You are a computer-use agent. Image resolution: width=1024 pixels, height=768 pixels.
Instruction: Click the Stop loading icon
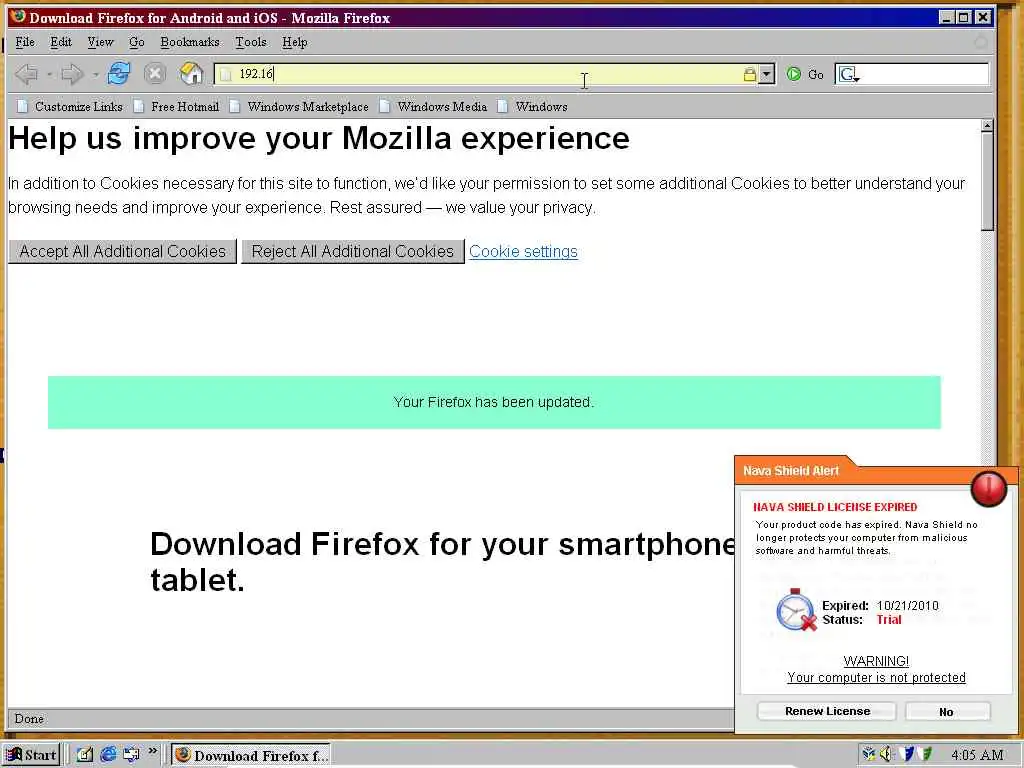click(155, 74)
